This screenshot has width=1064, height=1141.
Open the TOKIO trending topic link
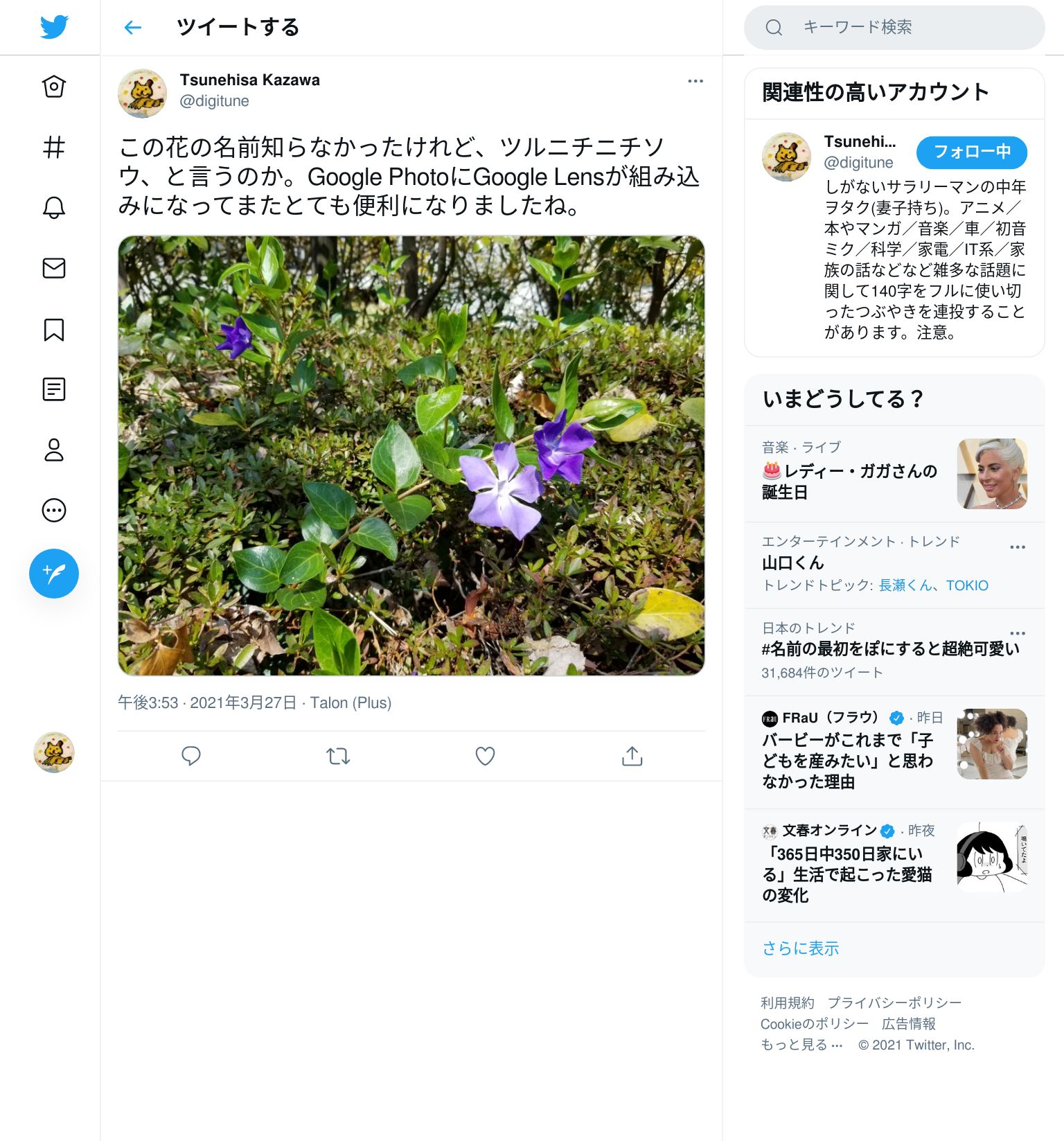967,585
